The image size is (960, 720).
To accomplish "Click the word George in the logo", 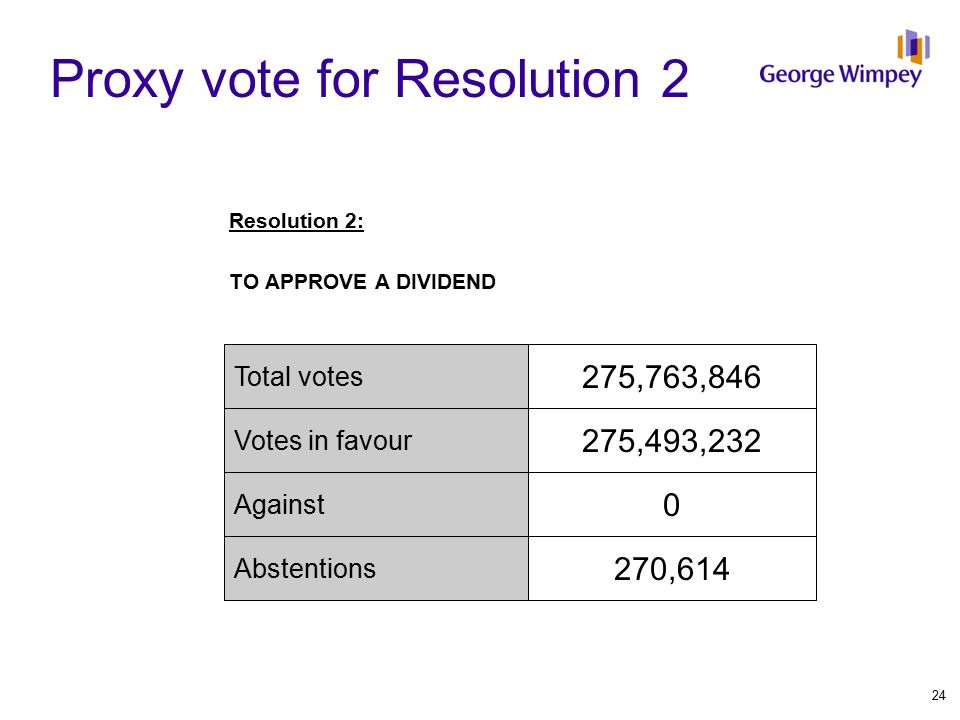I will click(797, 75).
